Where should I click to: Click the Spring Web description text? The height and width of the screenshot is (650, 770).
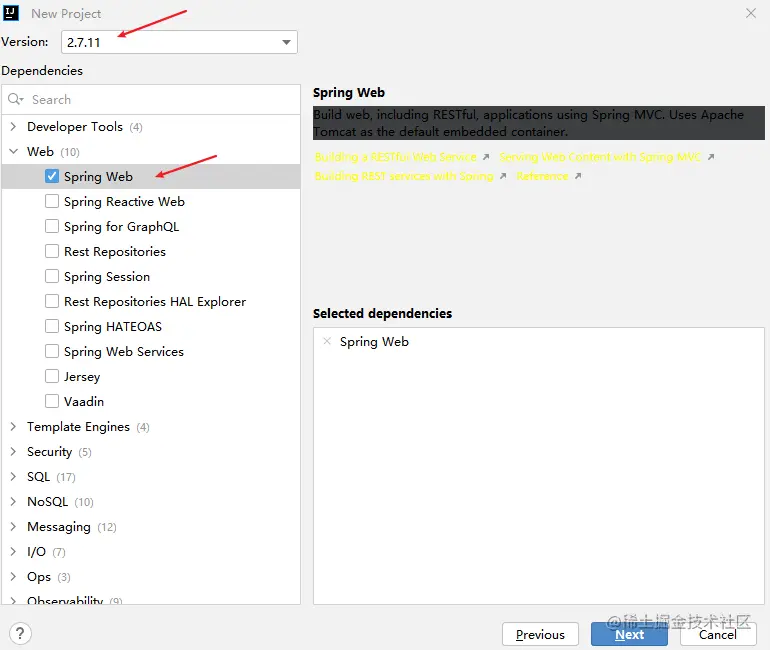[x=538, y=123]
